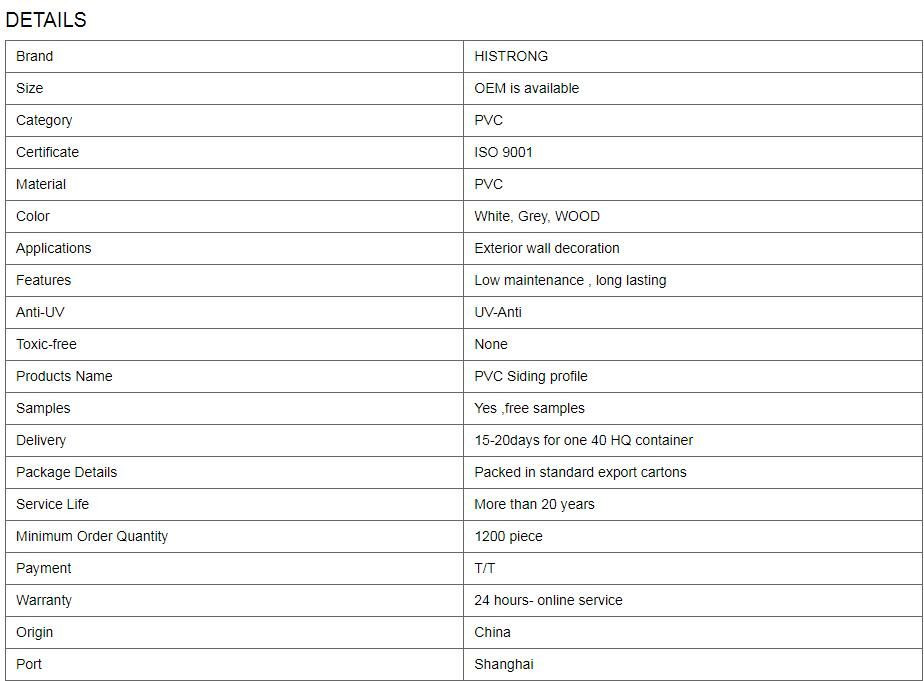Select the PVC Siding profile value
Screen dimensions: 924x681
click(531, 376)
